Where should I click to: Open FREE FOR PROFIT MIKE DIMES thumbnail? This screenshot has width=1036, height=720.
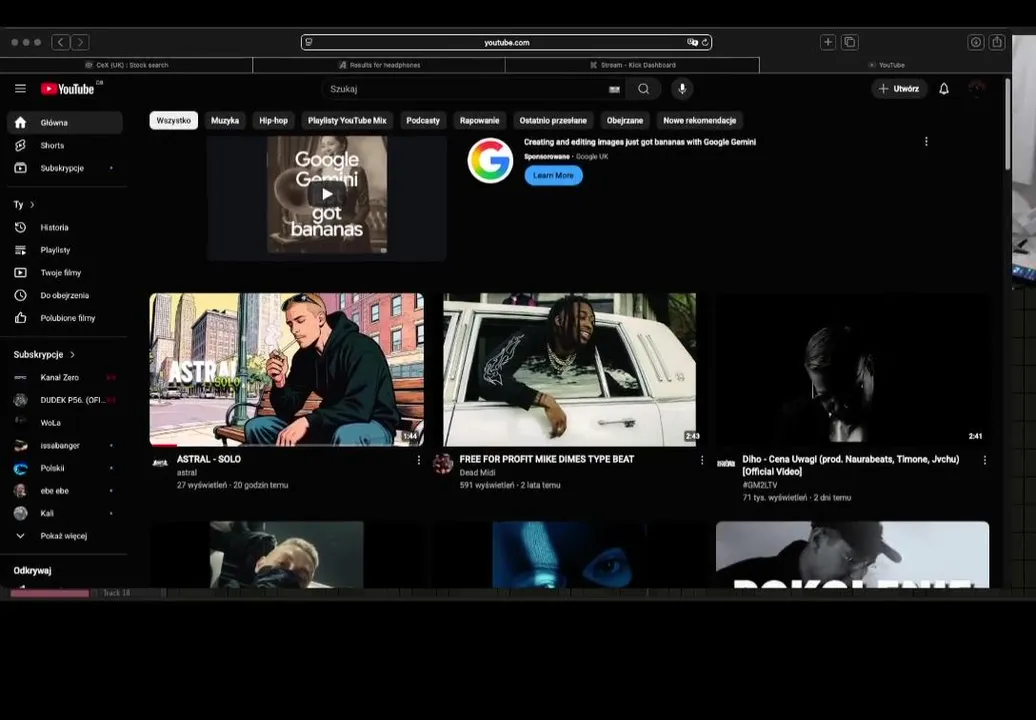(x=570, y=370)
